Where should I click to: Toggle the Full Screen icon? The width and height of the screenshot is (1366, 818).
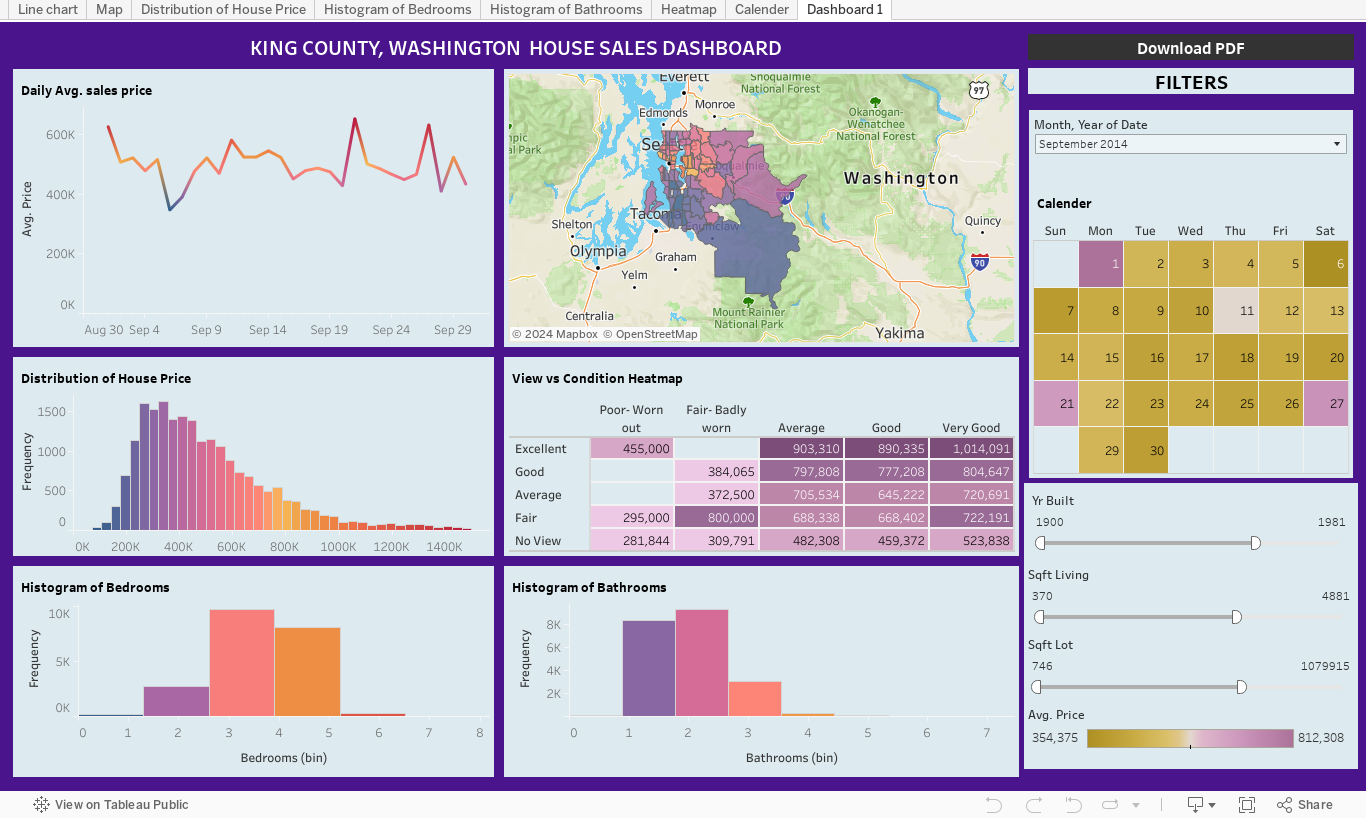[1247, 804]
